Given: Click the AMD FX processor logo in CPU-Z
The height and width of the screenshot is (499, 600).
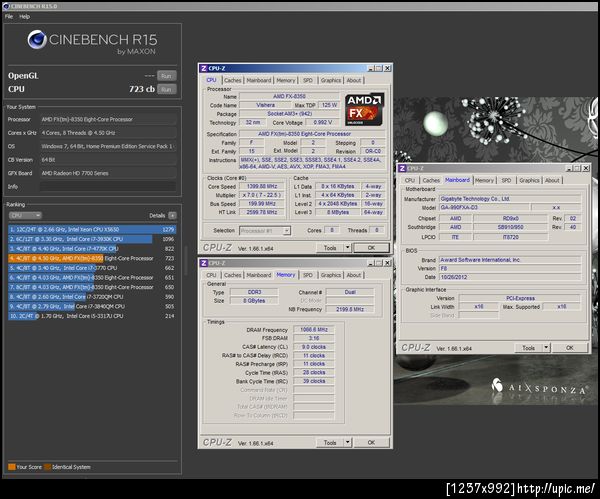Looking at the screenshot, I should (x=364, y=109).
